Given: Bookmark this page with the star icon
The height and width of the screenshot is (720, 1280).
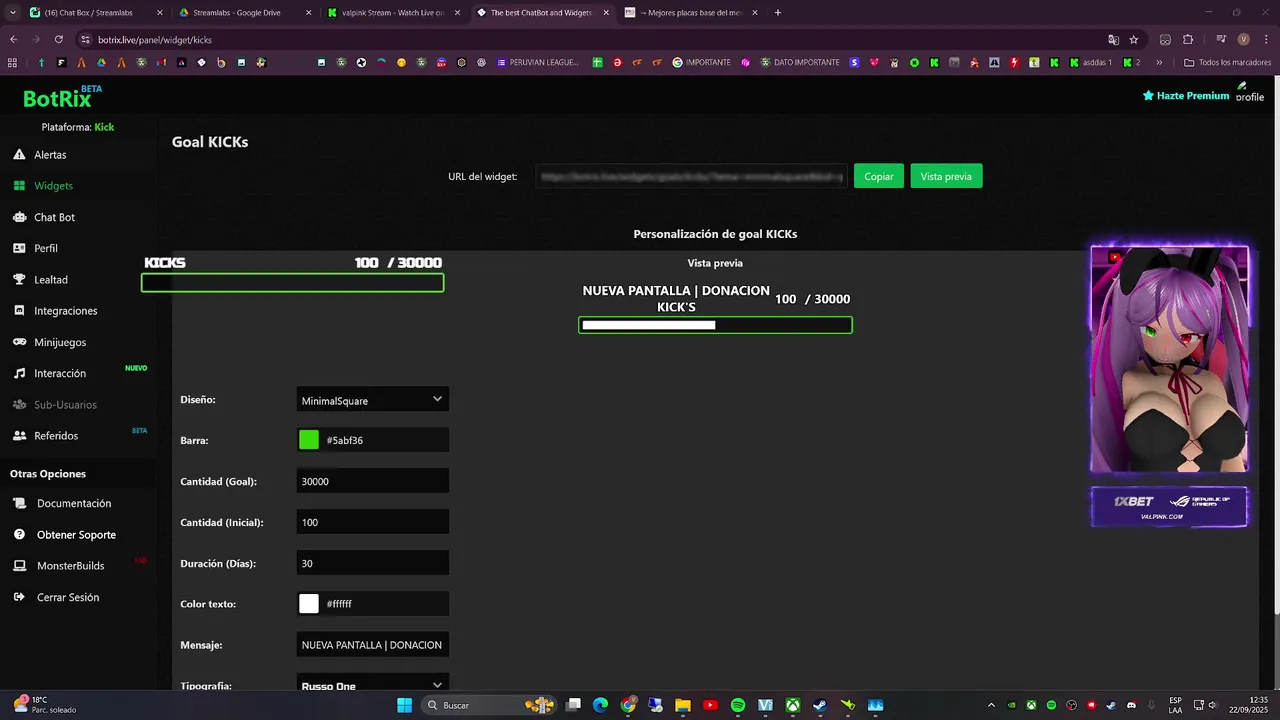Looking at the screenshot, I should [x=1134, y=40].
